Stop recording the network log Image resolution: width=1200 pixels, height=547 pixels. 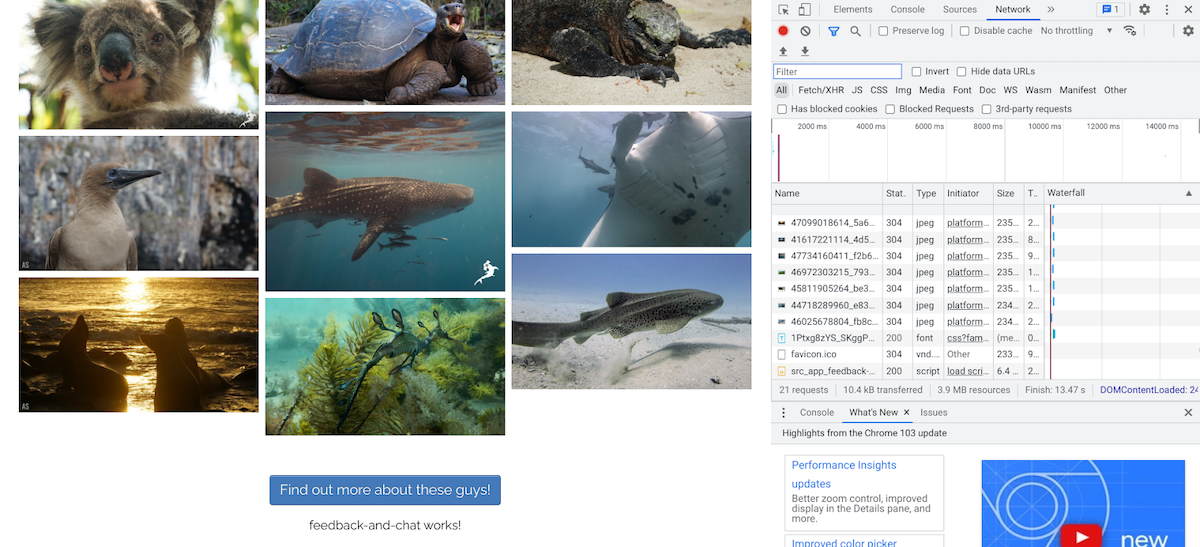(x=783, y=31)
